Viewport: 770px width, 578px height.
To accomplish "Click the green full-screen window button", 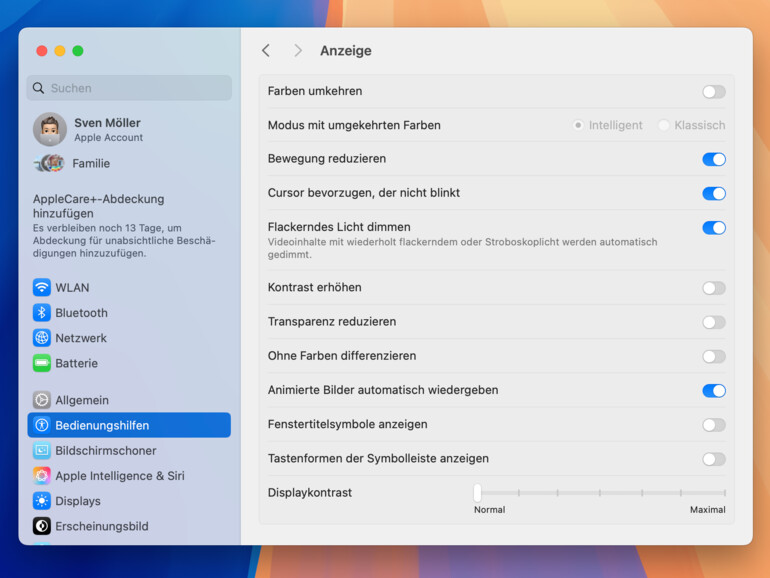I will pos(78,51).
